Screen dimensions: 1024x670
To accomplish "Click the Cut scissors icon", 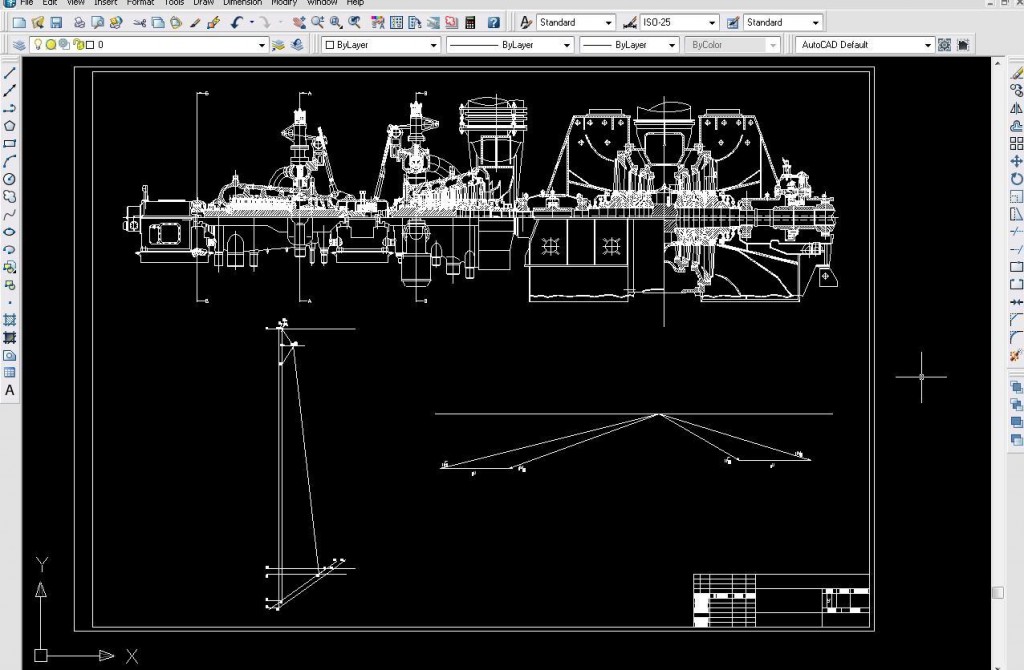I will click(x=140, y=23).
